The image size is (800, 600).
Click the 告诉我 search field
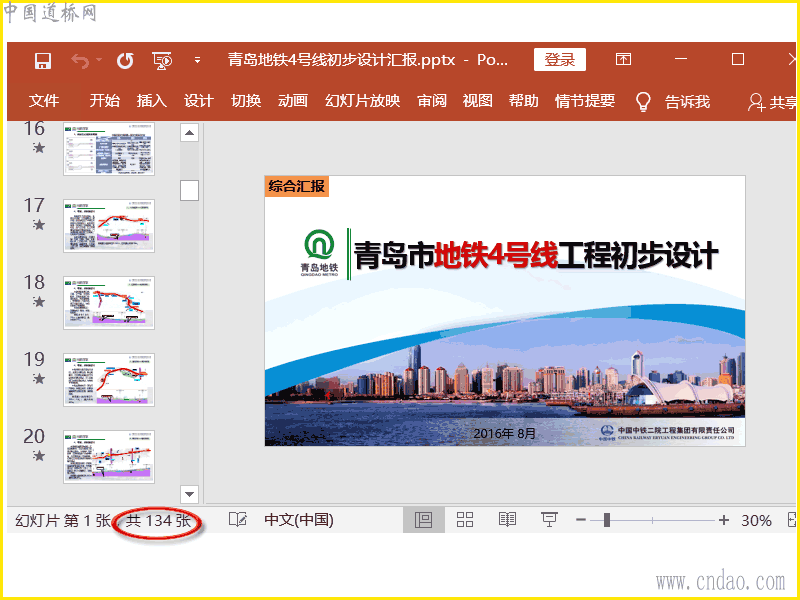687,102
